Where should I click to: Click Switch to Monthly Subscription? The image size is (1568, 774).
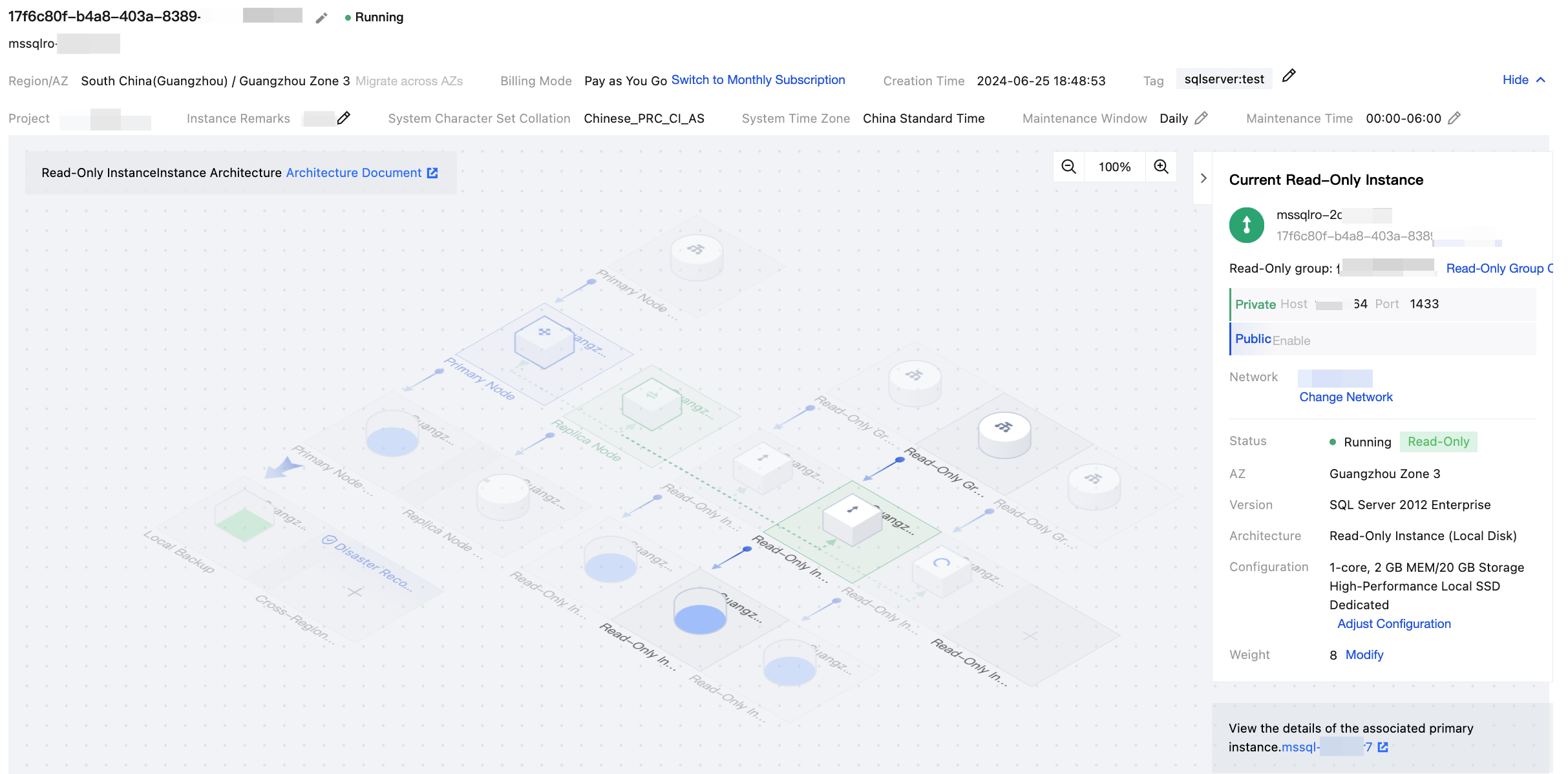point(758,80)
